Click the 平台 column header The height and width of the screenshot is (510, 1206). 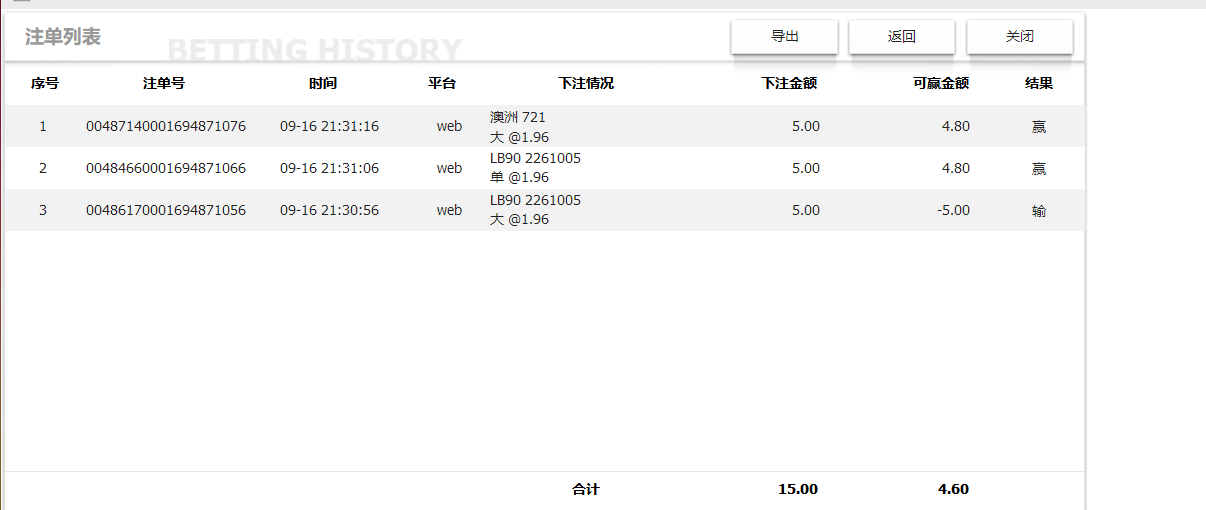click(x=442, y=84)
